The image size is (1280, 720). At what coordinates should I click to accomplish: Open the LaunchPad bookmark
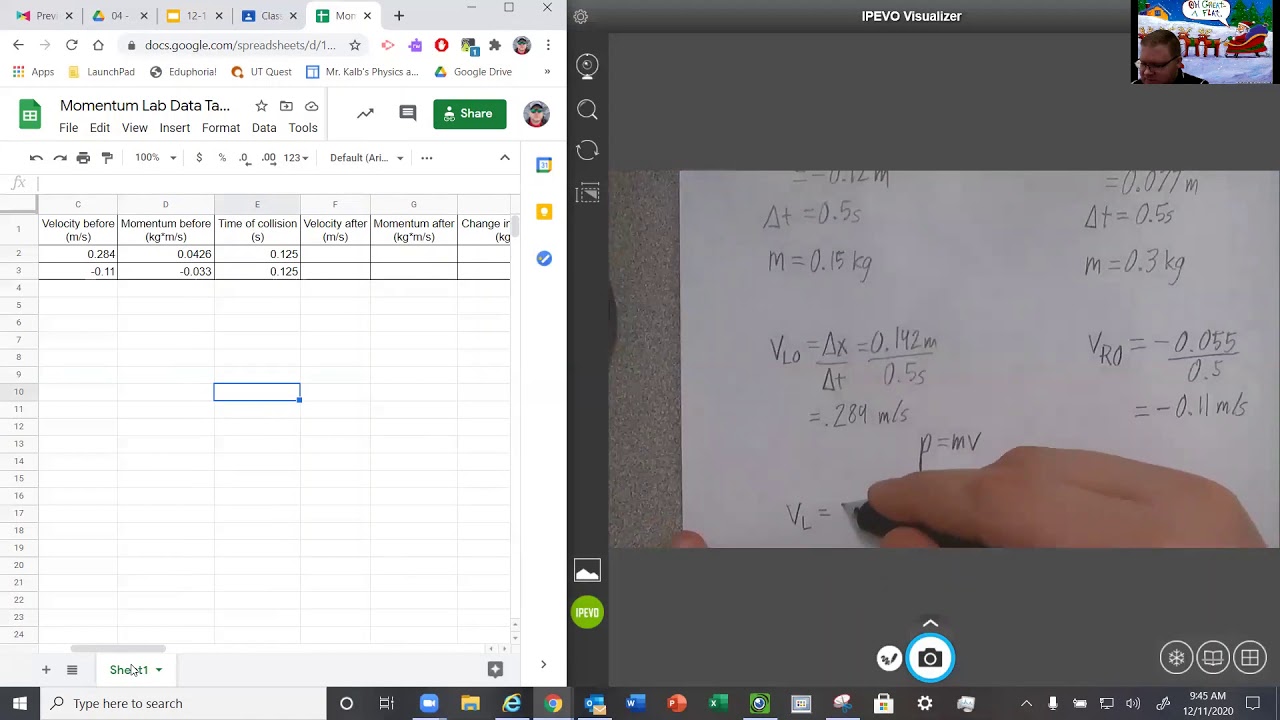point(101,72)
